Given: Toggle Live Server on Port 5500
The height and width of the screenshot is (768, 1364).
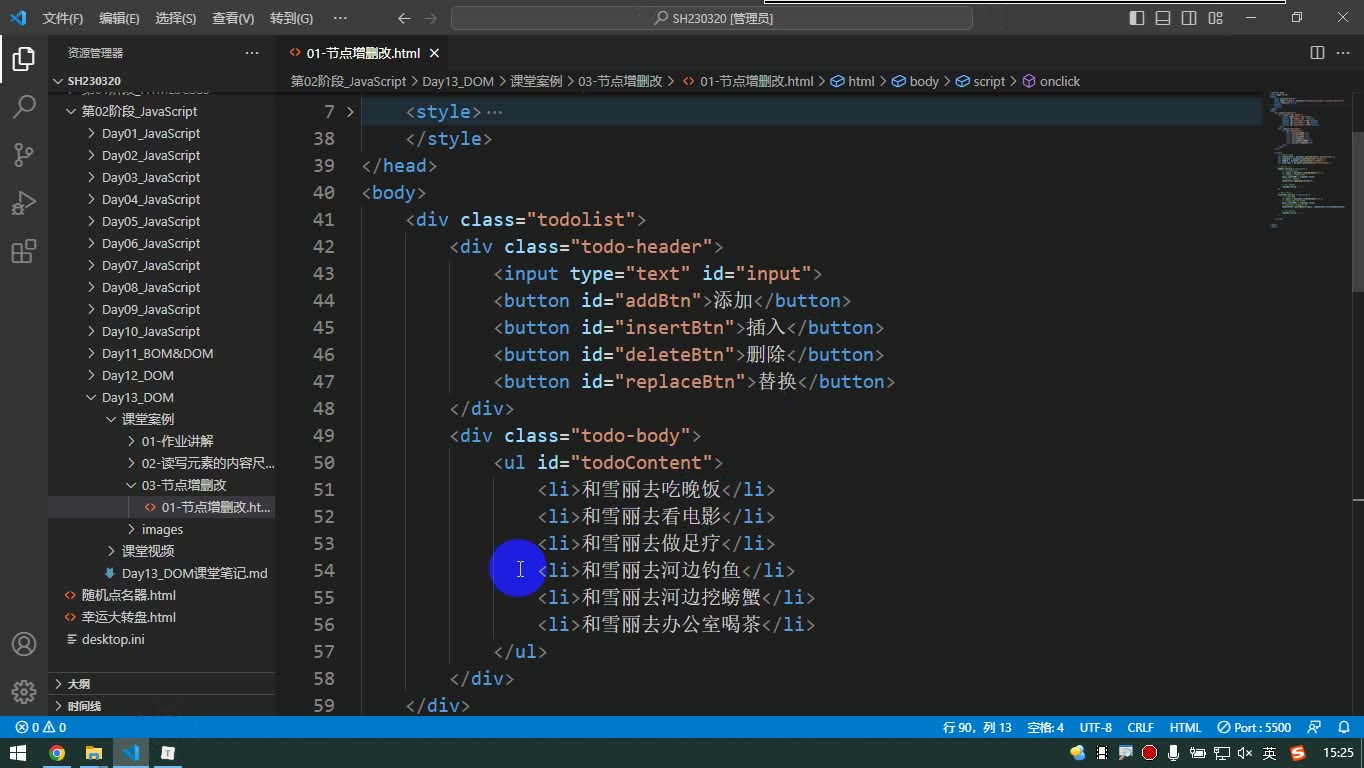Looking at the screenshot, I should coord(1255,728).
